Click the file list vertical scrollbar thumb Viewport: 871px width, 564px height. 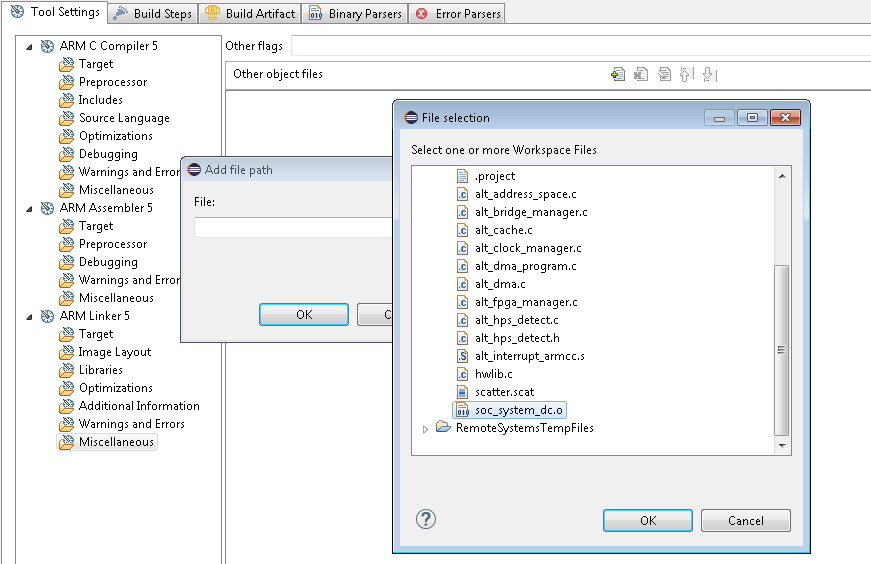coord(782,350)
